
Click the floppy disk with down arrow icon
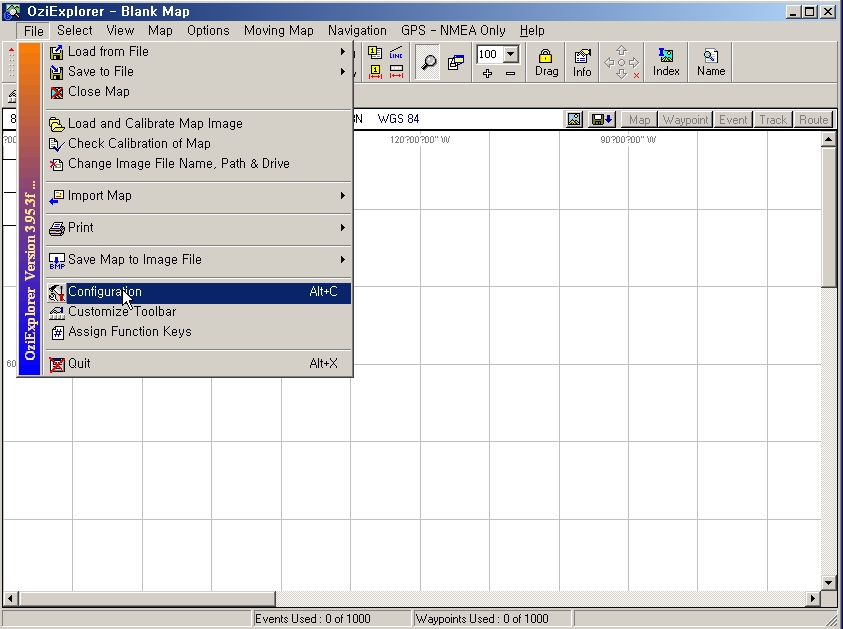click(601, 119)
